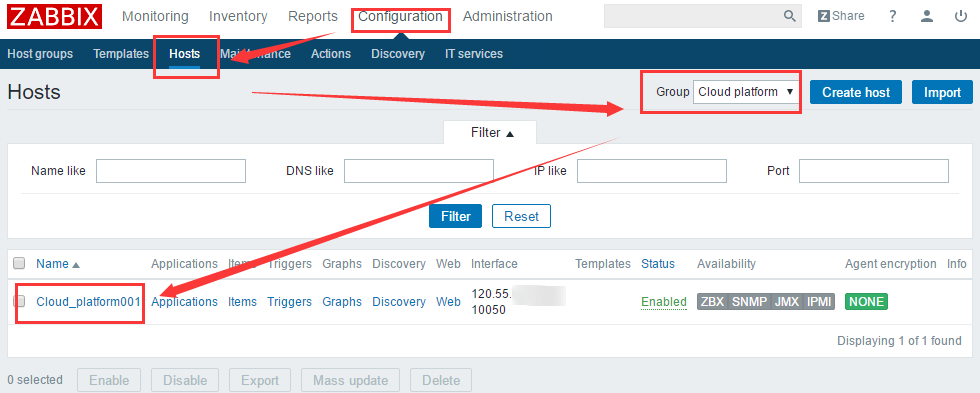Click the NONE encryption badge
This screenshot has width=980, height=393.
coord(866,302)
